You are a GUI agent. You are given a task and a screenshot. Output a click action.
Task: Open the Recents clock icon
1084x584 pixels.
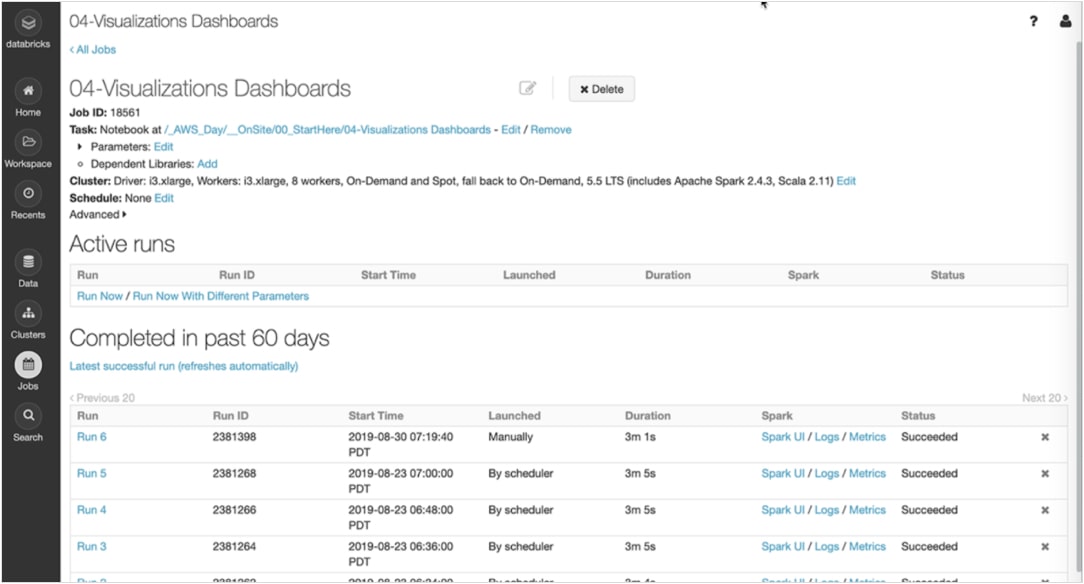coord(28,193)
